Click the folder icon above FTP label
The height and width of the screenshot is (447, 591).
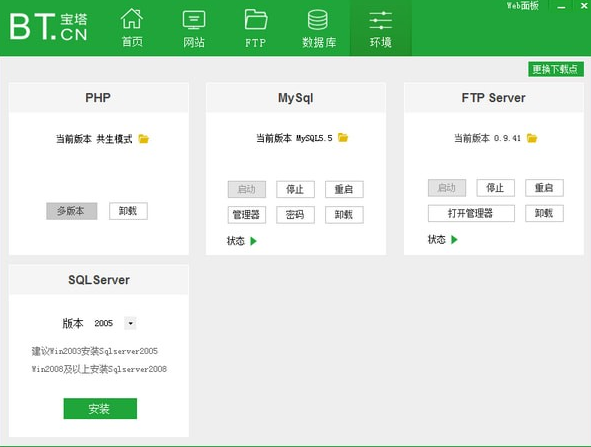pyautogui.click(x=256, y=19)
